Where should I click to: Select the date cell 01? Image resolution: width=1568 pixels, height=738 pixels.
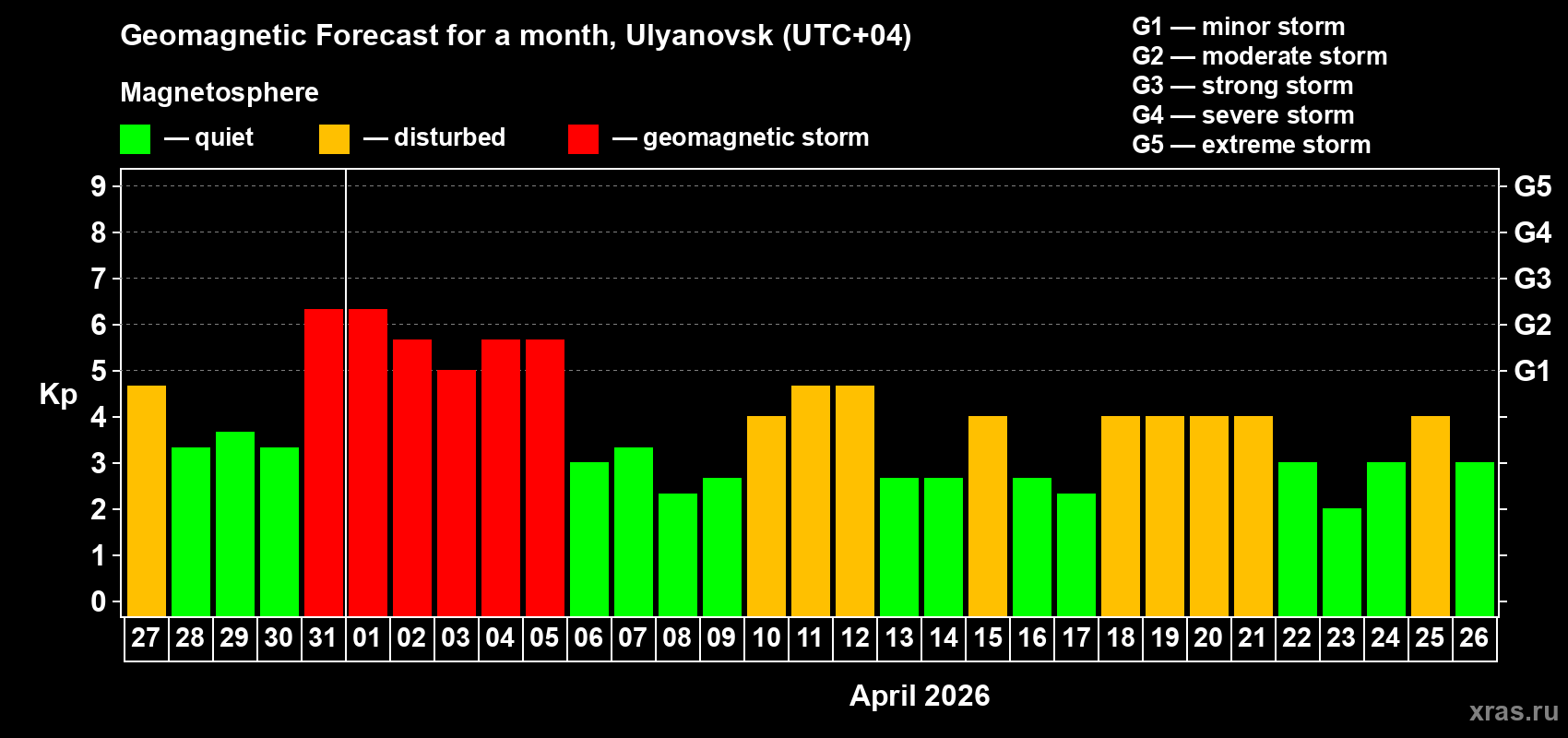[367, 638]
